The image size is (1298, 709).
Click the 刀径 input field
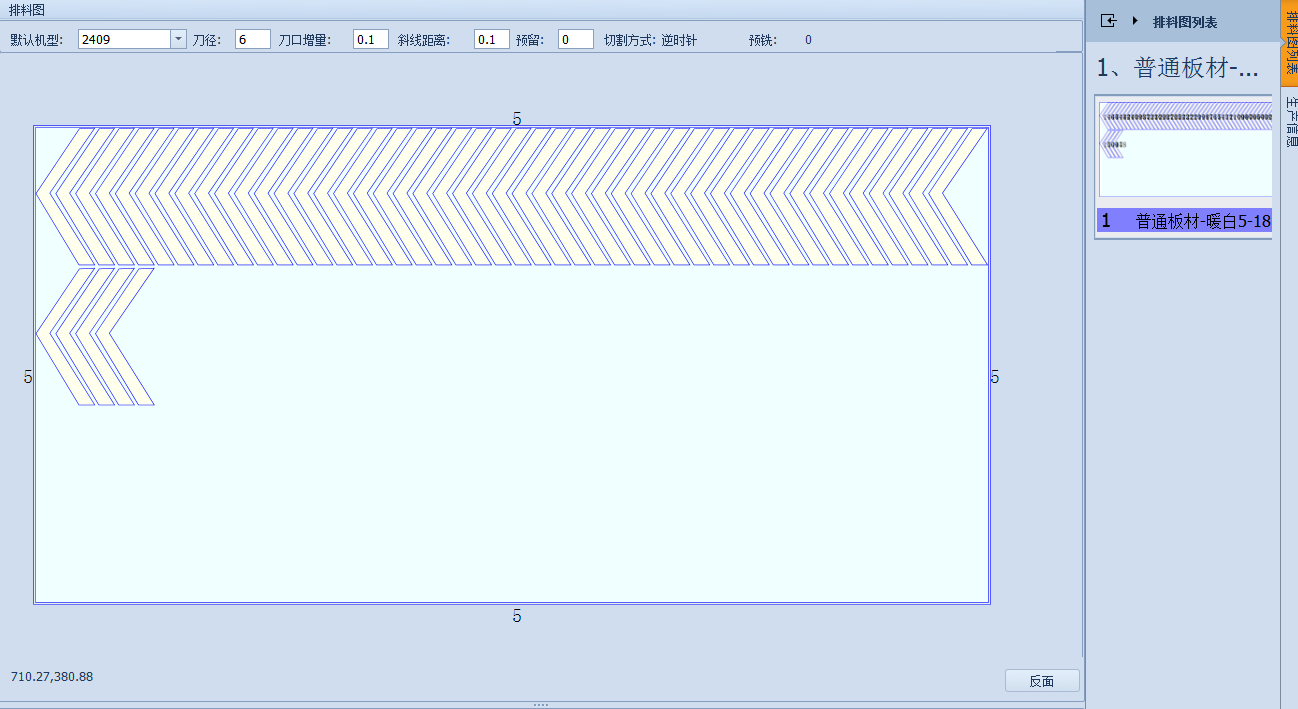click(x=253, y=39)
